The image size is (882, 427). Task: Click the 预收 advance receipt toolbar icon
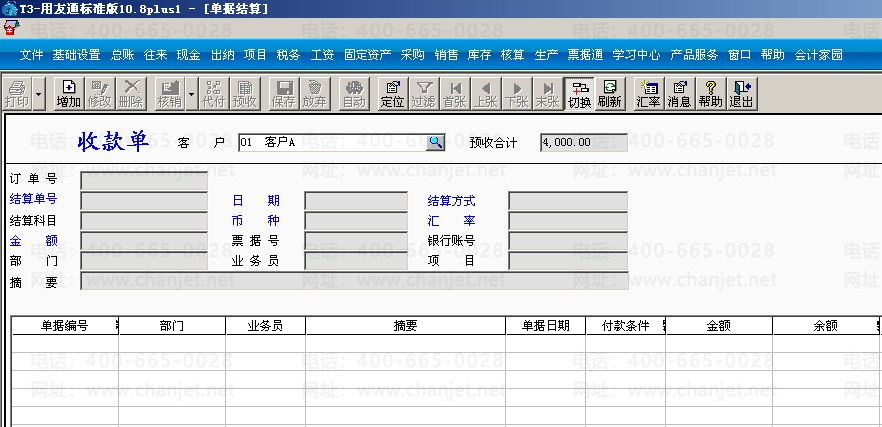click(x=245, y=93)
